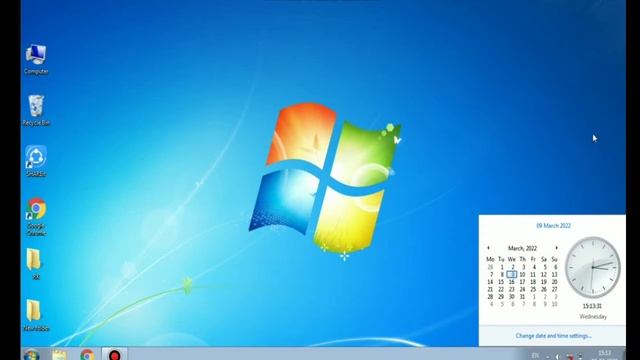Image resolution: width=640 pixels, height=360 pixels.
Task: Select March 22 in the calendar
Action: [x=501, y=289]
